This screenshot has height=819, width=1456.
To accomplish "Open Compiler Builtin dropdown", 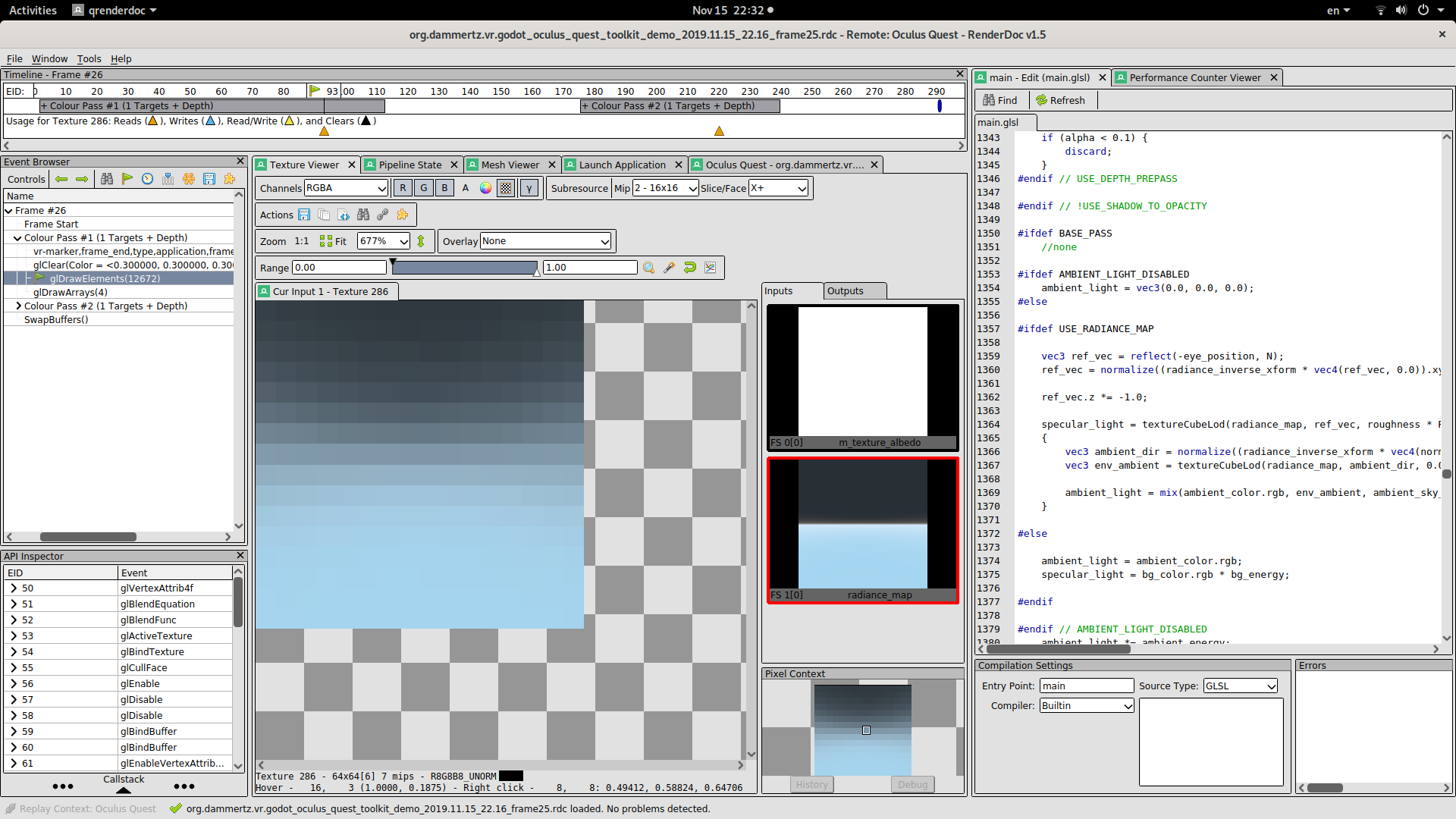I will [x=1087, y=705].
